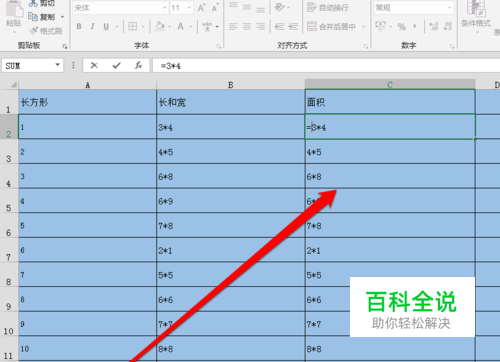Click the Select All corner triangle
This screenshot has width=500, height=362.
[13, 85]
